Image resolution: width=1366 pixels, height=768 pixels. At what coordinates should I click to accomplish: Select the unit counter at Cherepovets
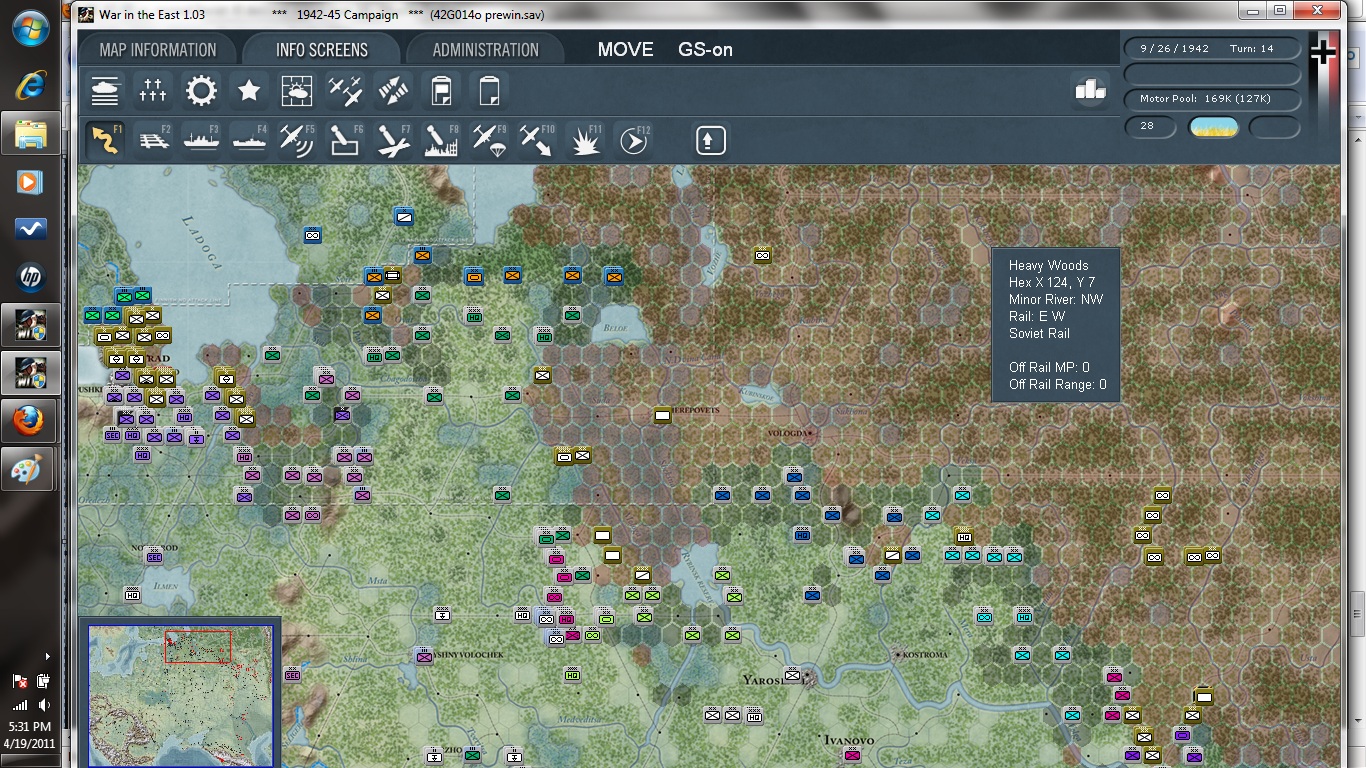click(662, 416)
